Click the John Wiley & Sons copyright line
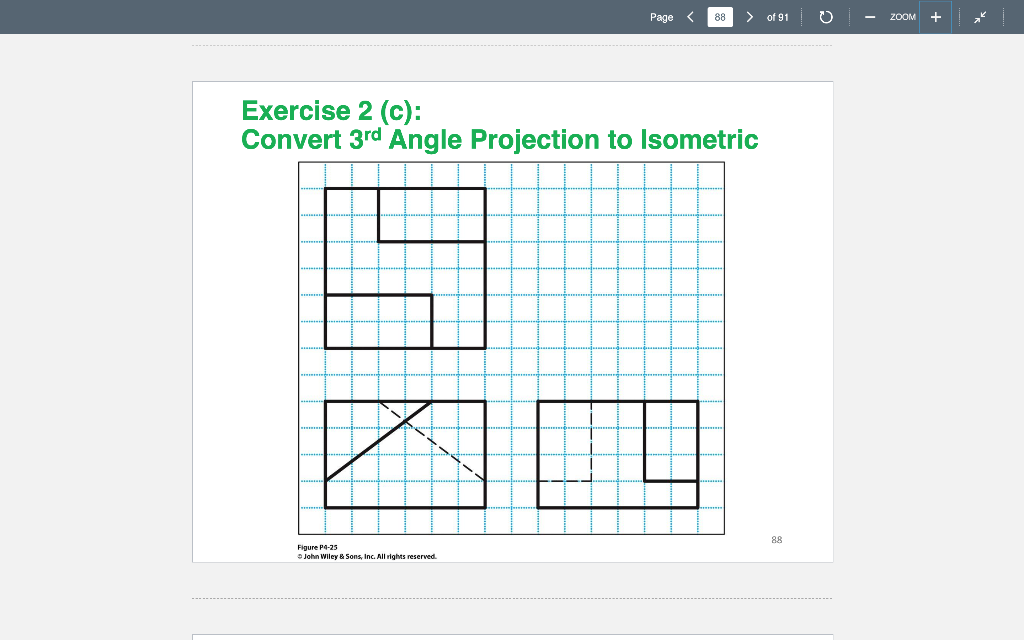This screenshot has width=1024, height=640. click(366, 556)
